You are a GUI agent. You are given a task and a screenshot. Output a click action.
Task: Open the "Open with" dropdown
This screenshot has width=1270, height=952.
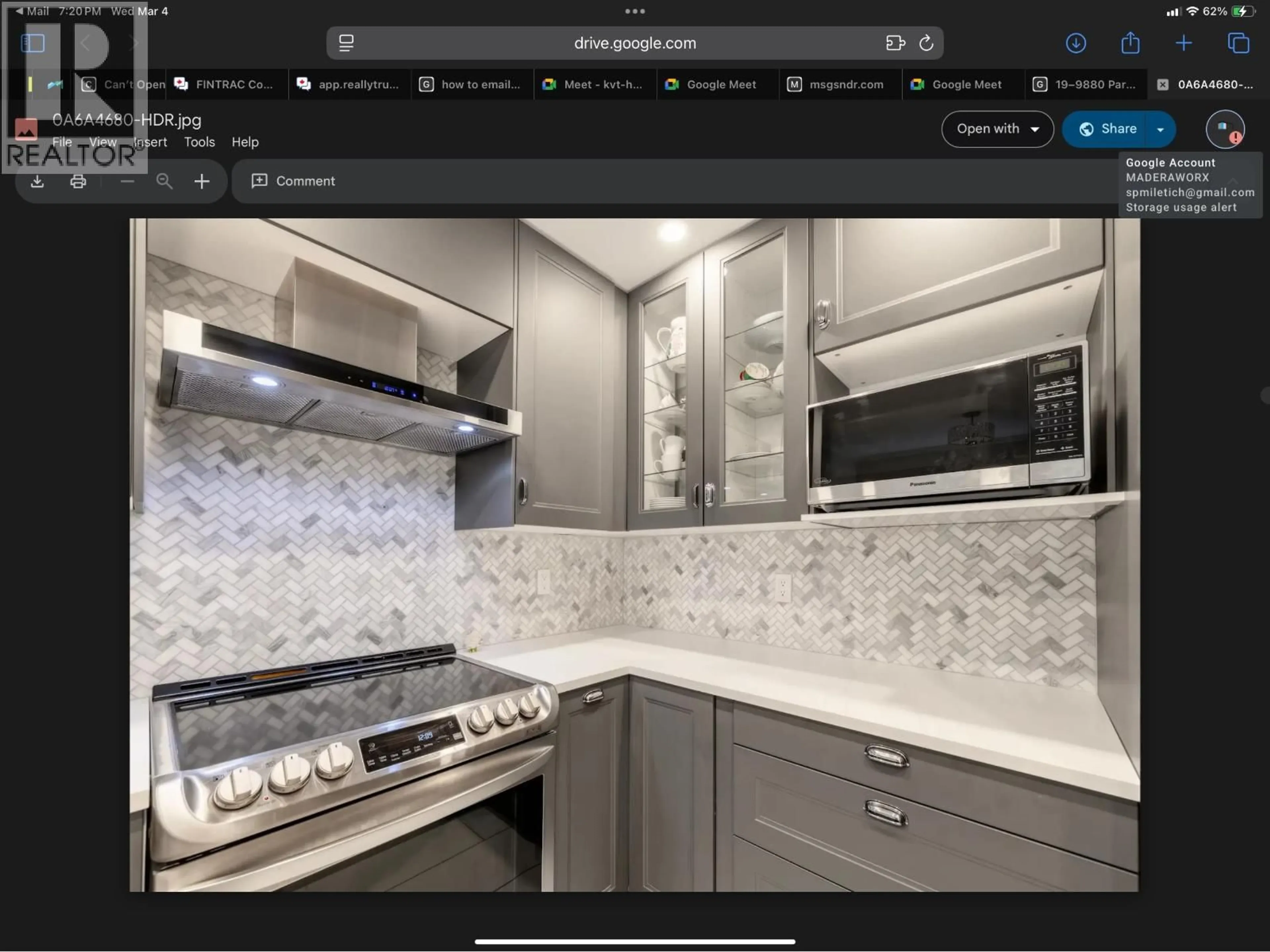997,129
